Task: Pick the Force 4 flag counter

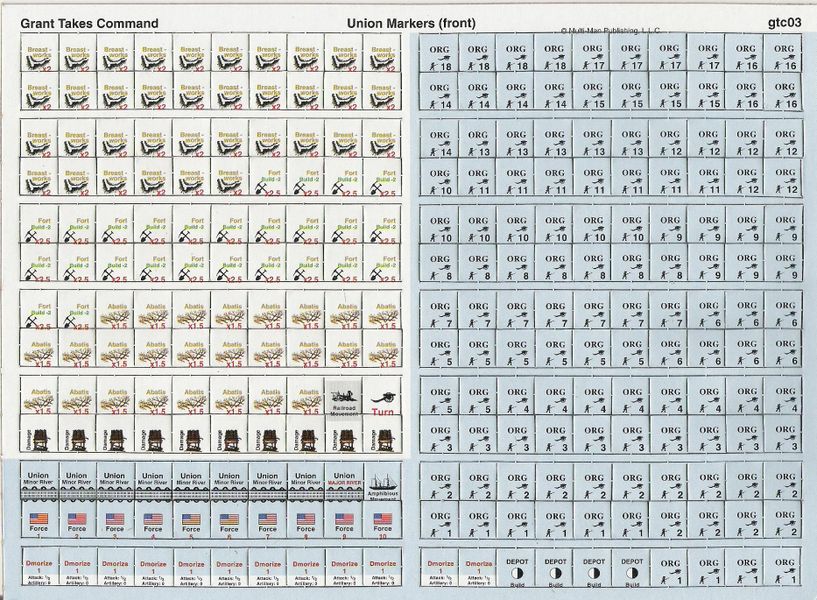Action: click(153, 520)
